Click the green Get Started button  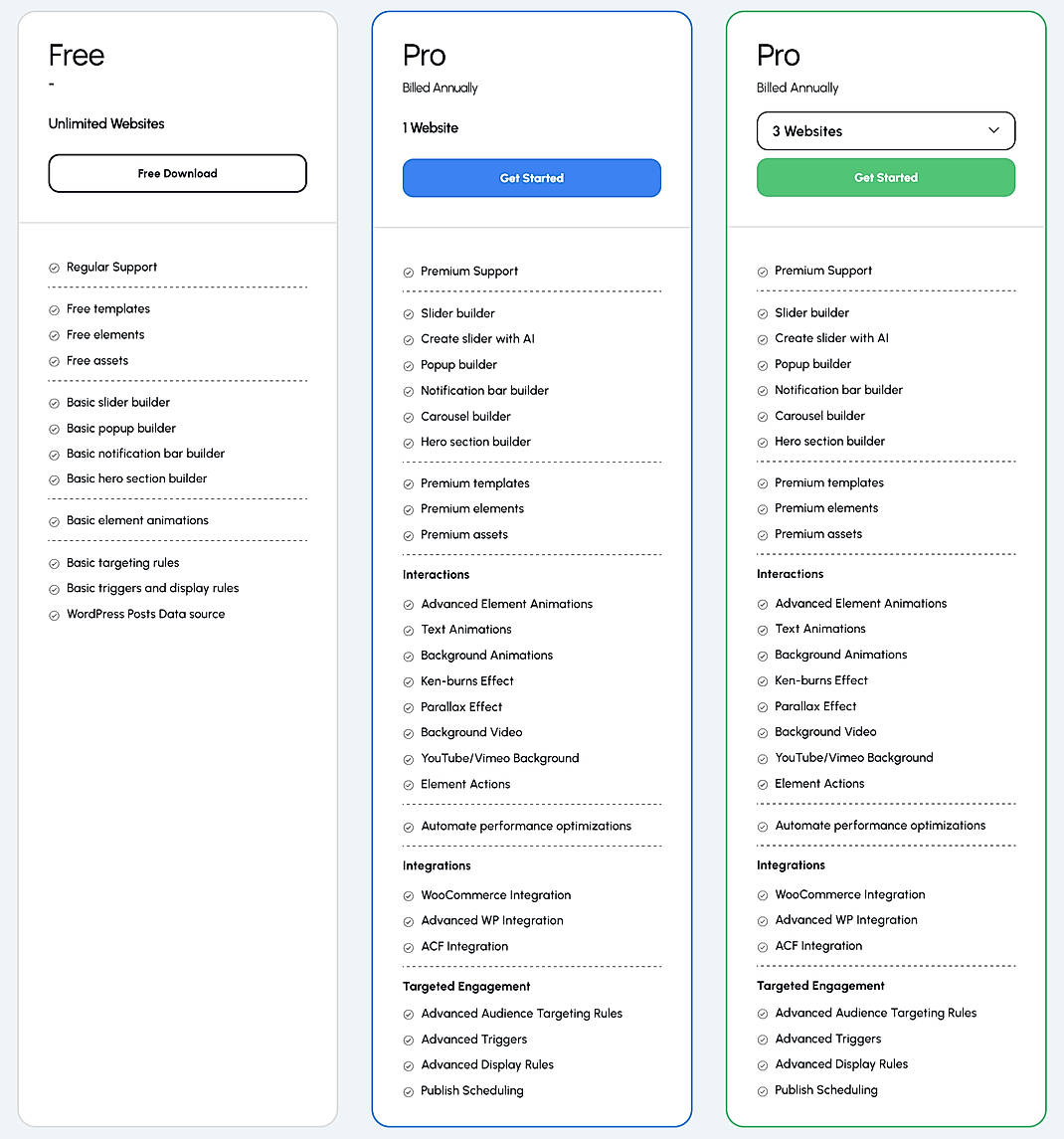point(885,178)
